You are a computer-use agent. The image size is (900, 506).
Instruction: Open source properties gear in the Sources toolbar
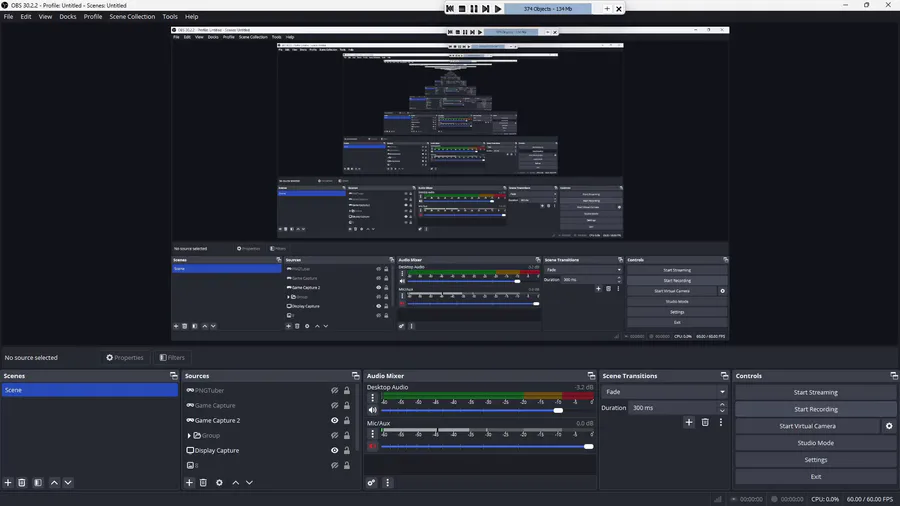[219, 482]
